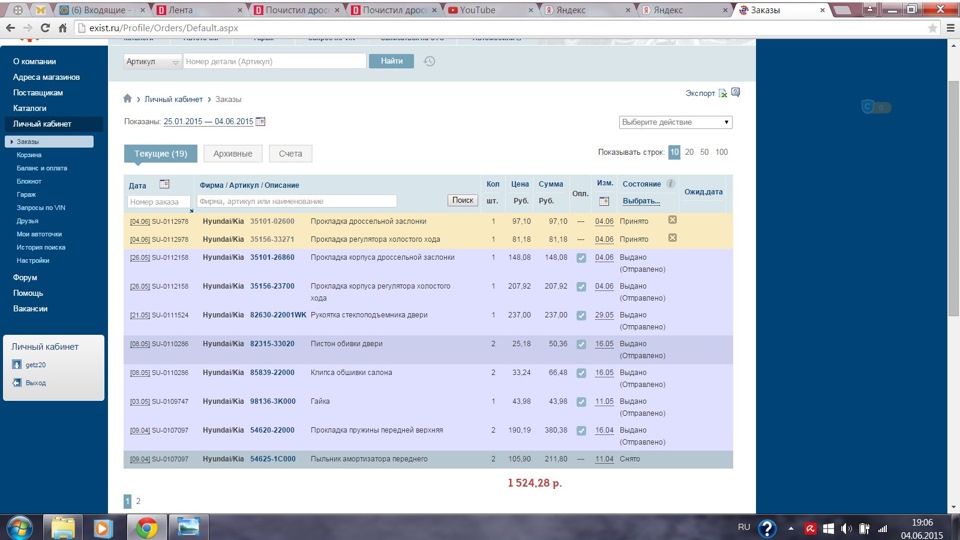Cancel order item 35156-33271
960x540 pixels.
pos(672,238)
